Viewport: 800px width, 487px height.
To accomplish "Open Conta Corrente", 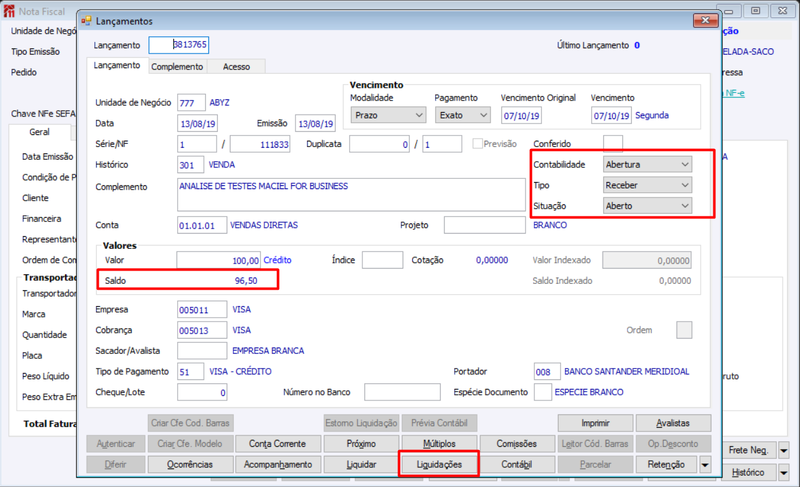I will click(278, 444).
